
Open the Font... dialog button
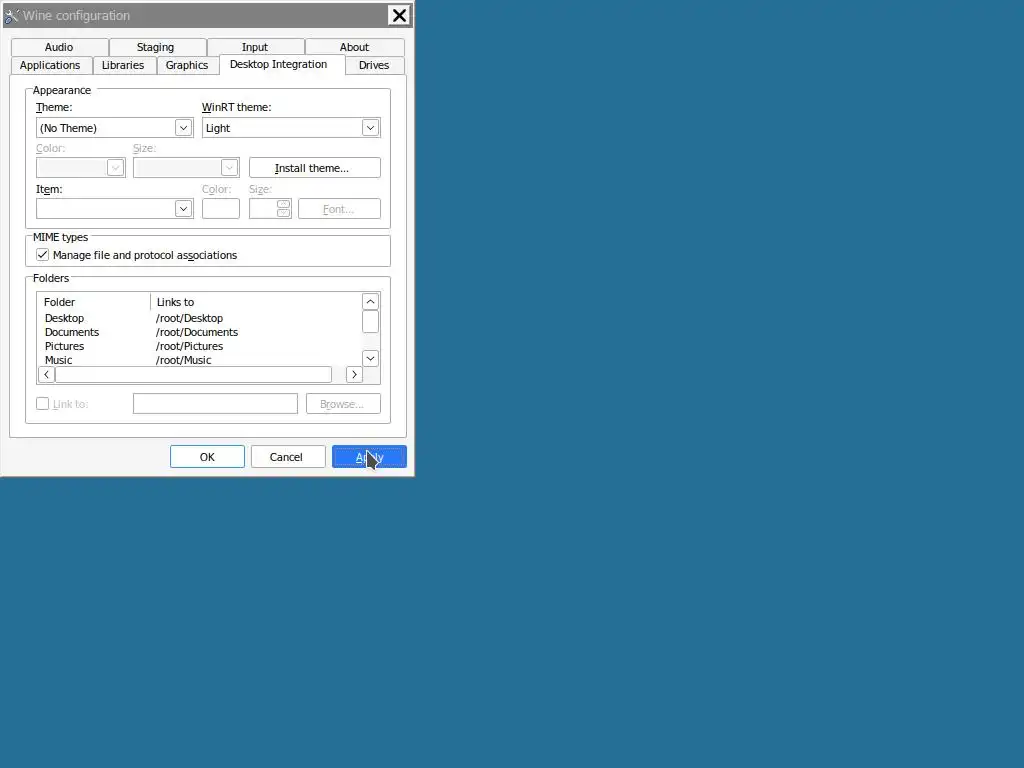tap(339, 209)
